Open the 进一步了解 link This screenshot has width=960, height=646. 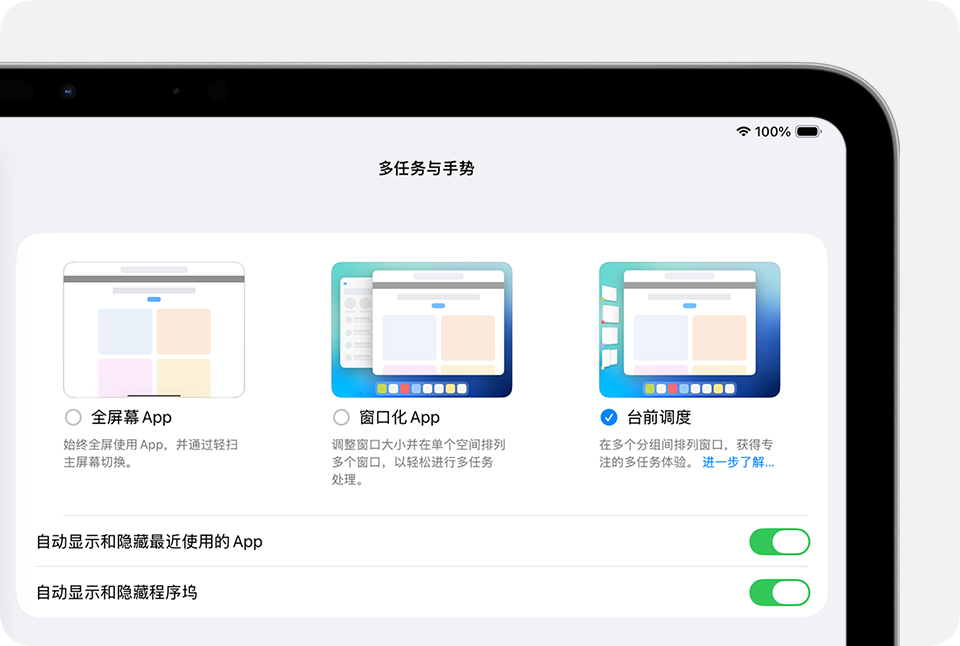tap(736, 462)
